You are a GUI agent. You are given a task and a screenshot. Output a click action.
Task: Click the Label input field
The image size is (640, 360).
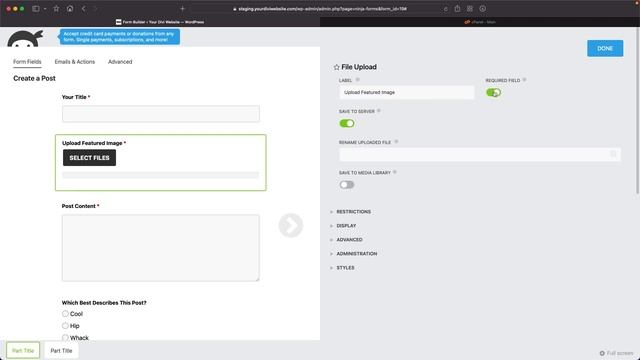point(407,92)
